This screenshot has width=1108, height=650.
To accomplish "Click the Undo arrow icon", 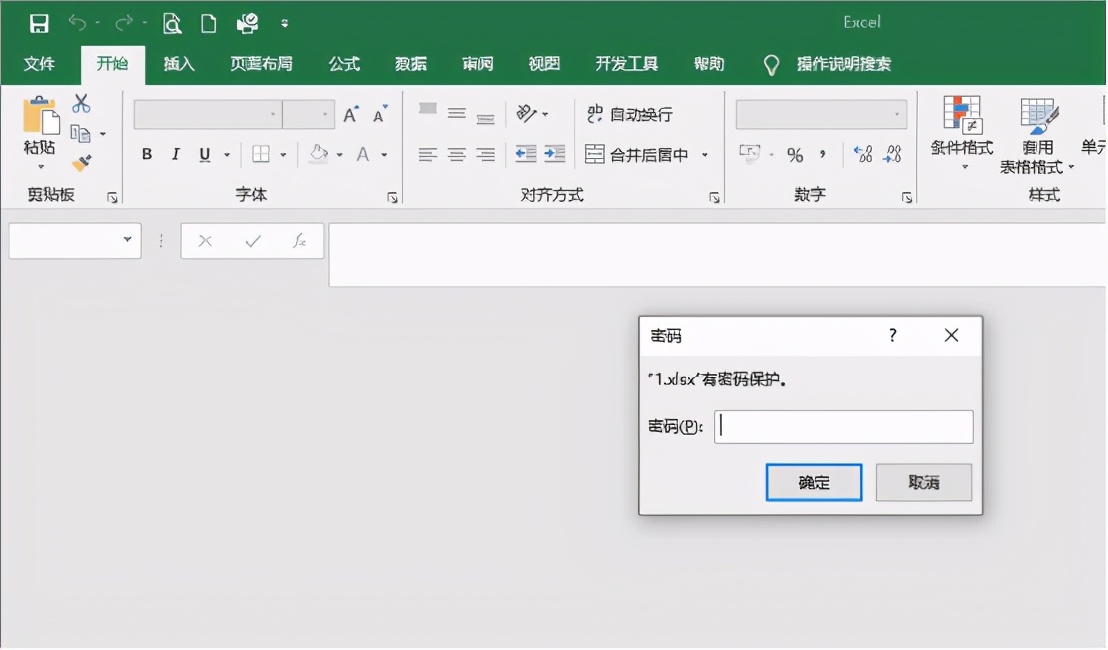I will pos(77,23).
